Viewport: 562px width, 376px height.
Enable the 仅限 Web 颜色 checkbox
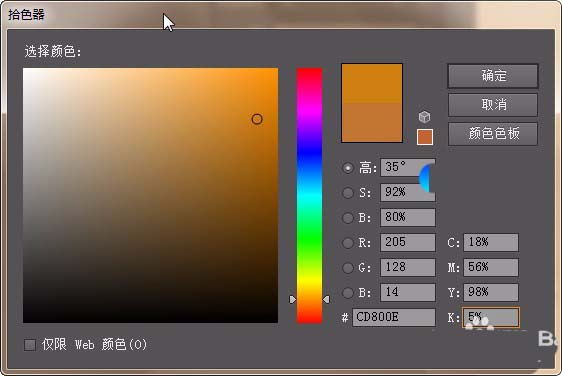click(30, 345)
